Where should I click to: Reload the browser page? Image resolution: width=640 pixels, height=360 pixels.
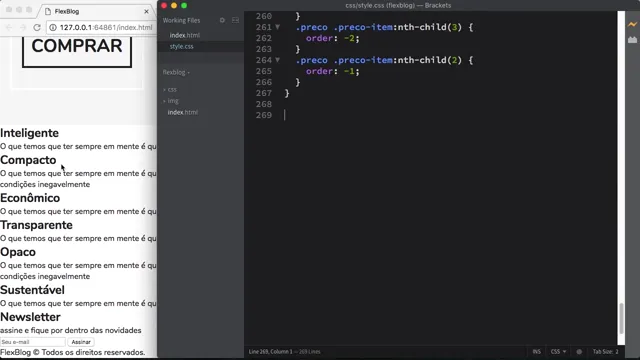tap(37, 27)
